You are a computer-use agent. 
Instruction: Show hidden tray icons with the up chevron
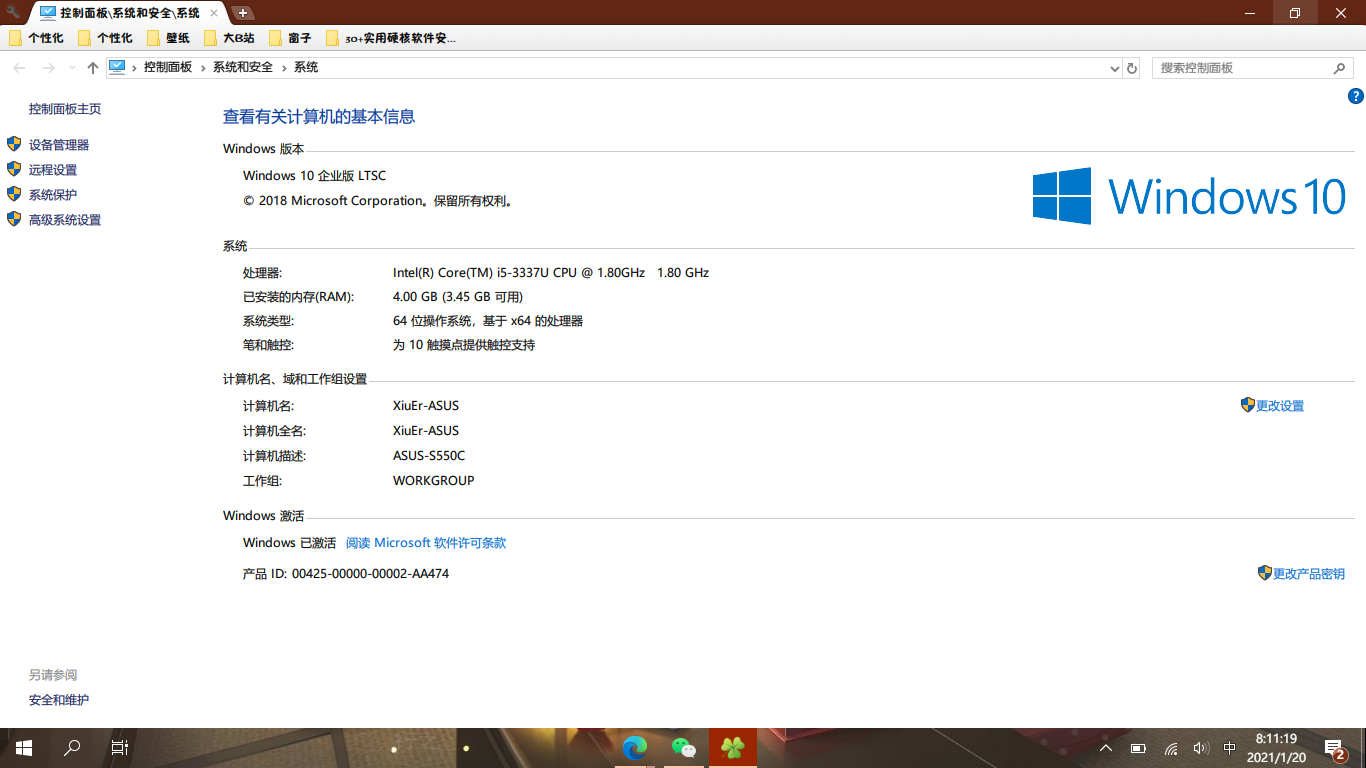click(1105, 748)
